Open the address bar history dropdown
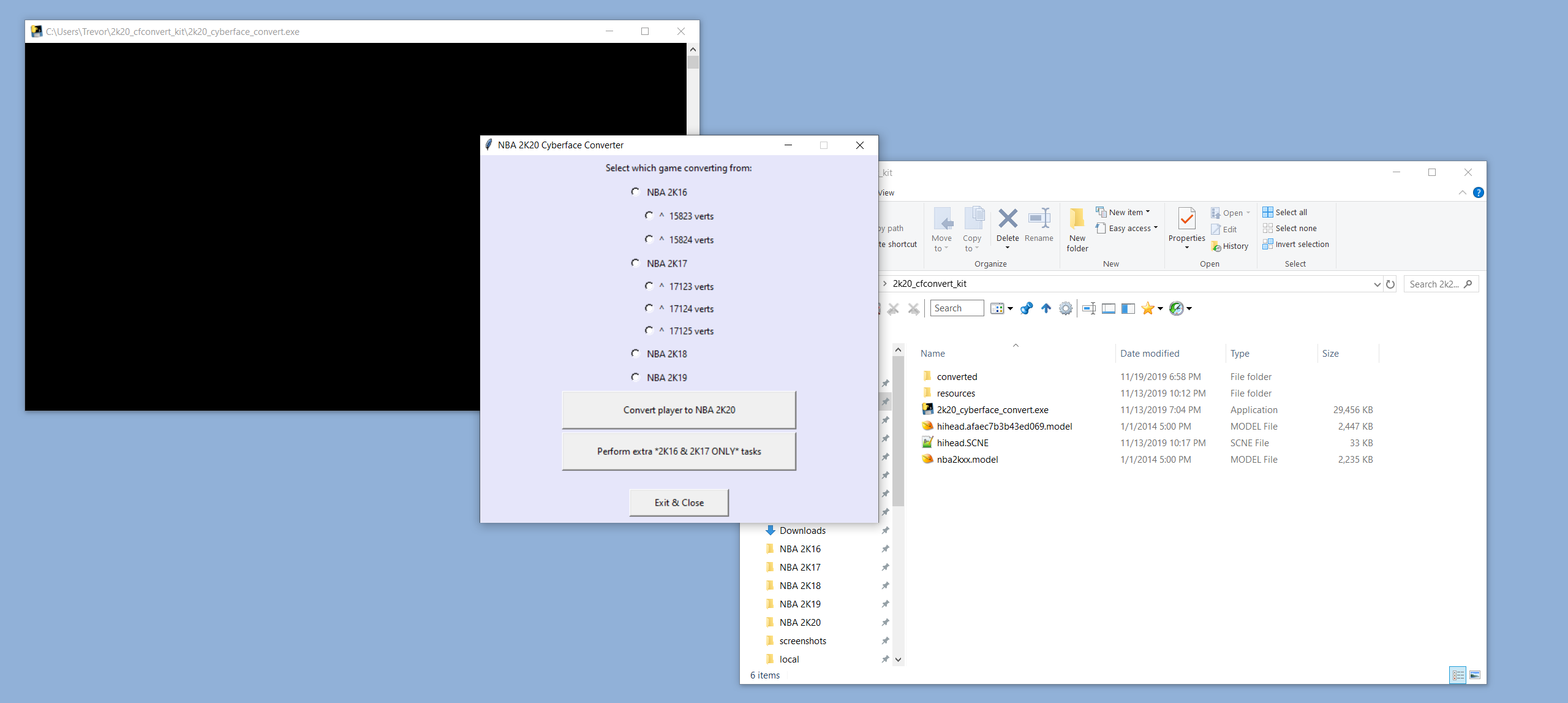 coord(1377,284)
